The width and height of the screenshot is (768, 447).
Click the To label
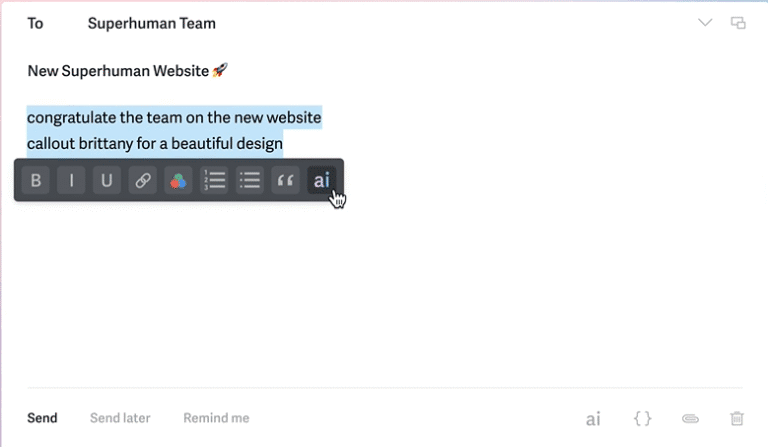35,23
